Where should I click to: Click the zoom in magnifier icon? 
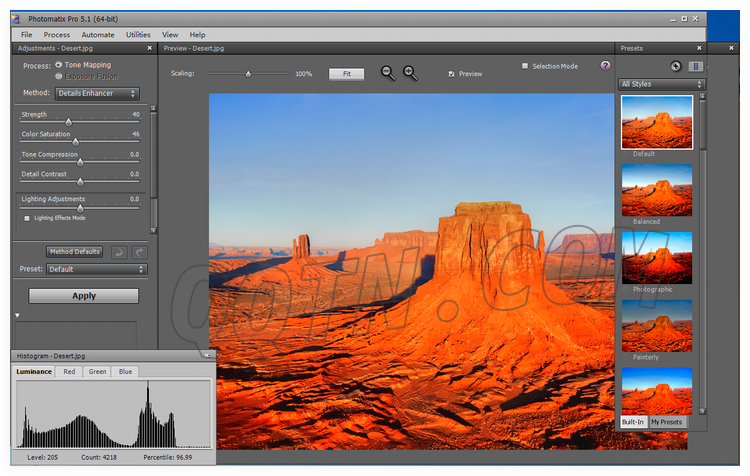click(410, 73)
